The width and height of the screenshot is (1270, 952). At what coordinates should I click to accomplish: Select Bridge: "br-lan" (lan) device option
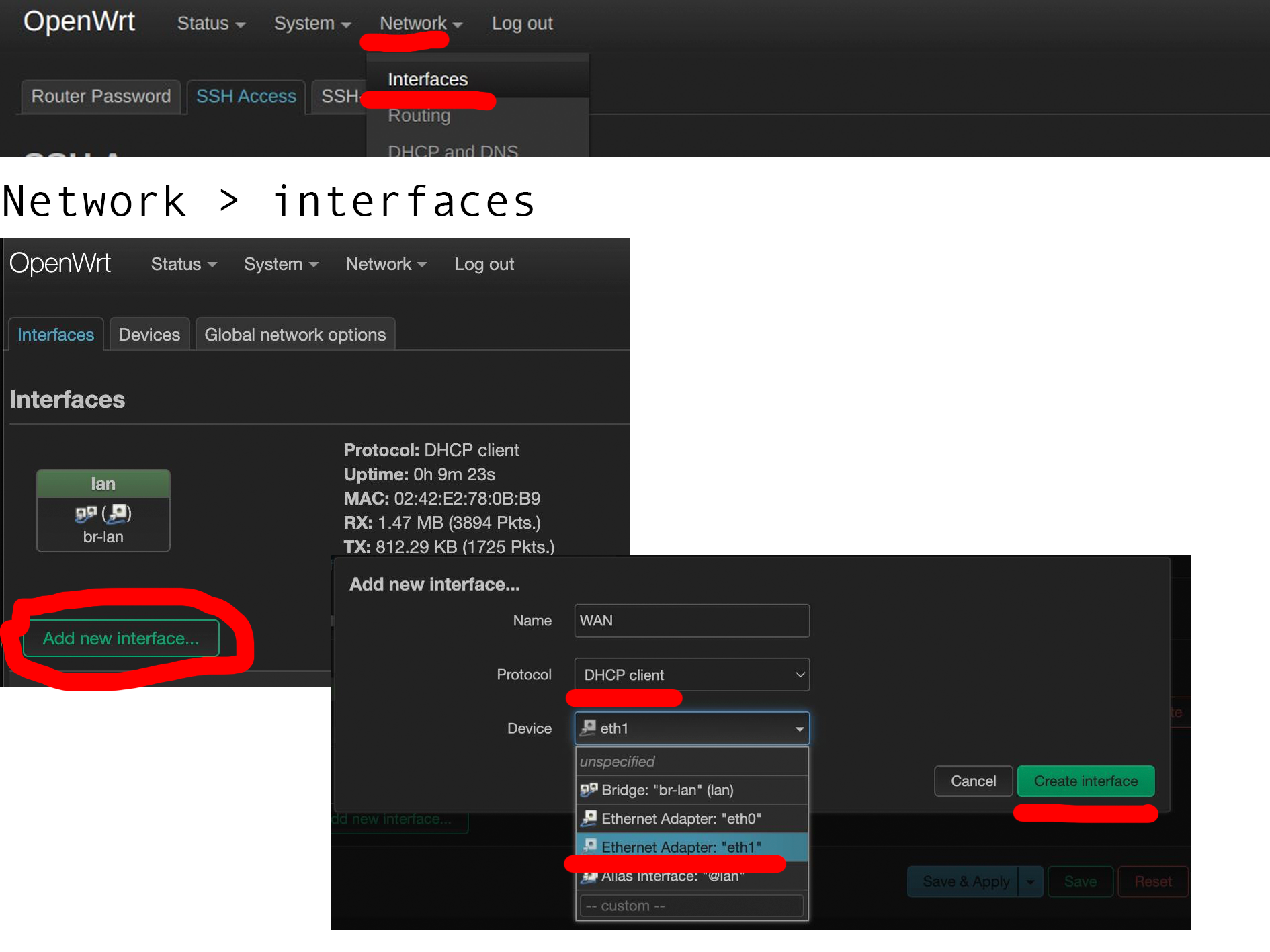point(691,790)
